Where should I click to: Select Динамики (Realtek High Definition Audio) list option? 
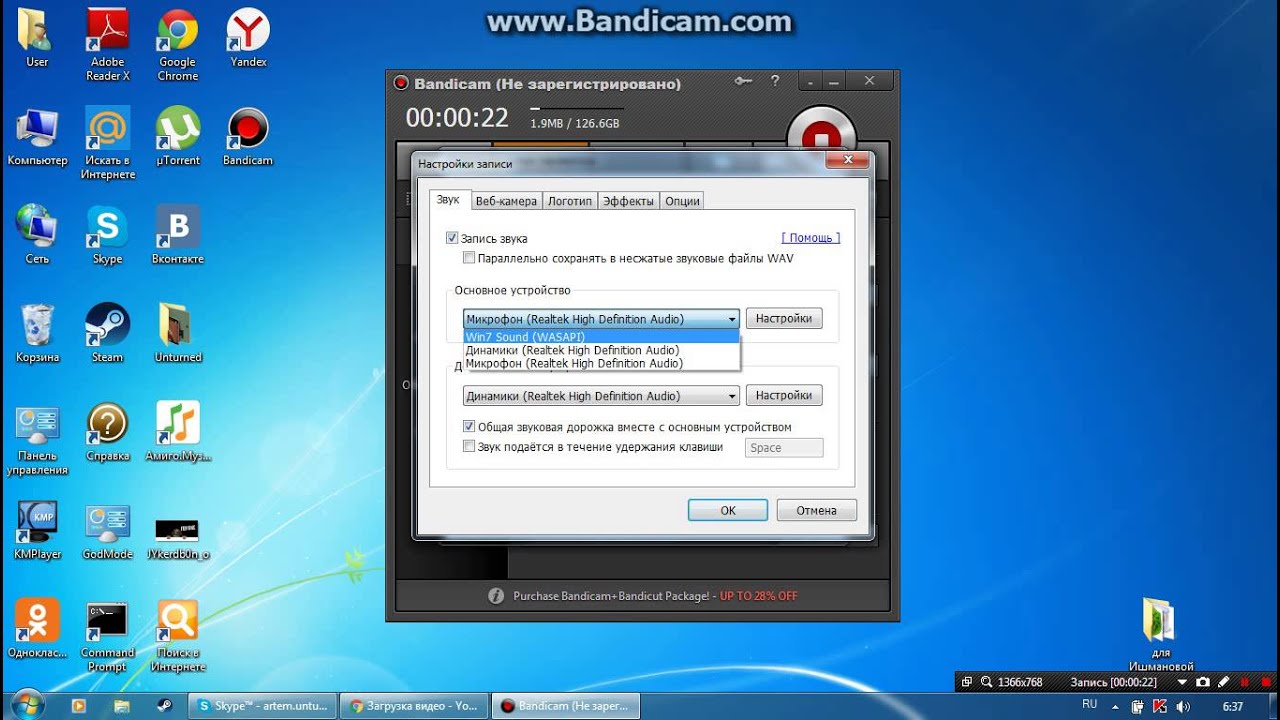pos(601,350)
